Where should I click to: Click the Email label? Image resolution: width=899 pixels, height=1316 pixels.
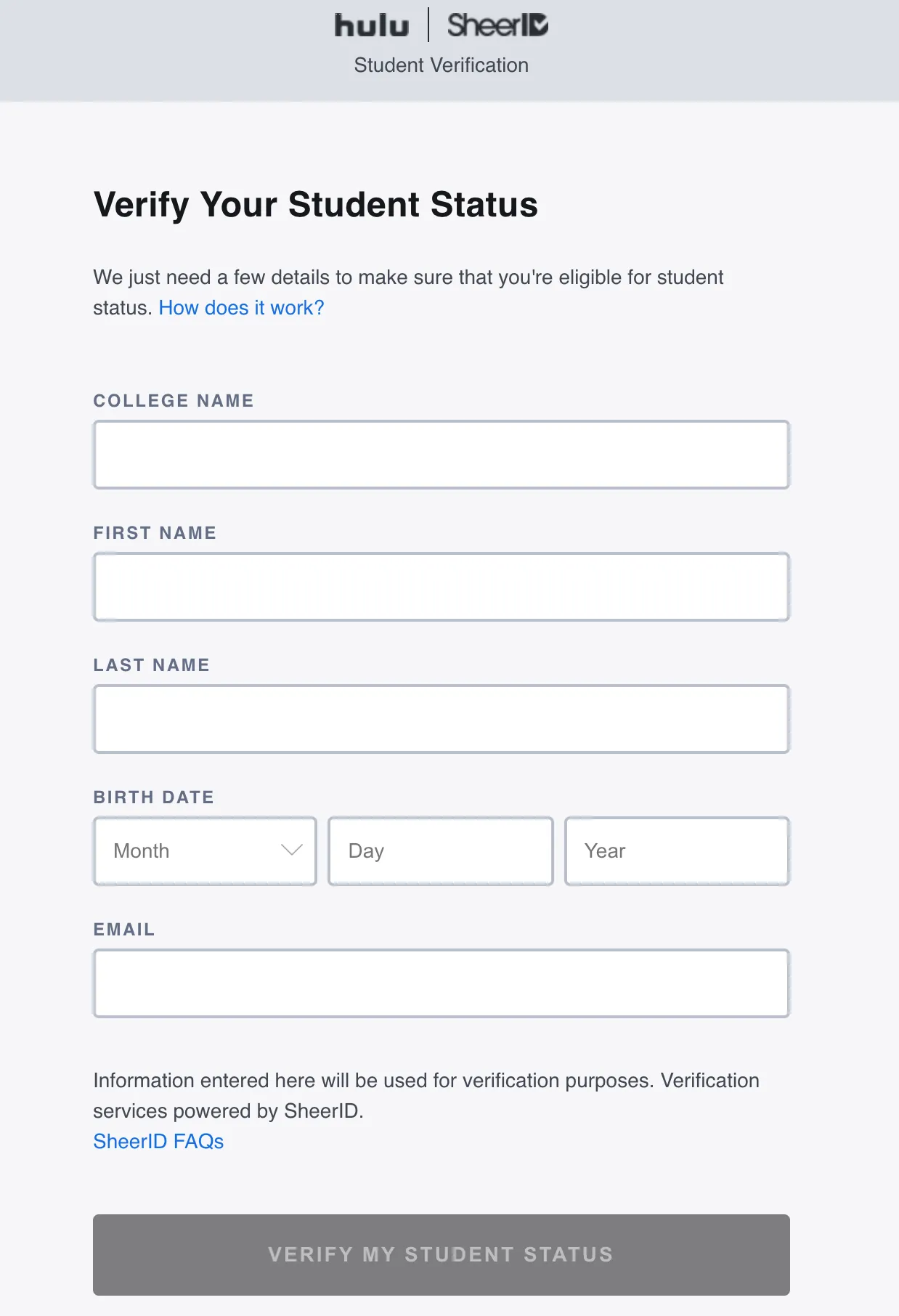123,929
